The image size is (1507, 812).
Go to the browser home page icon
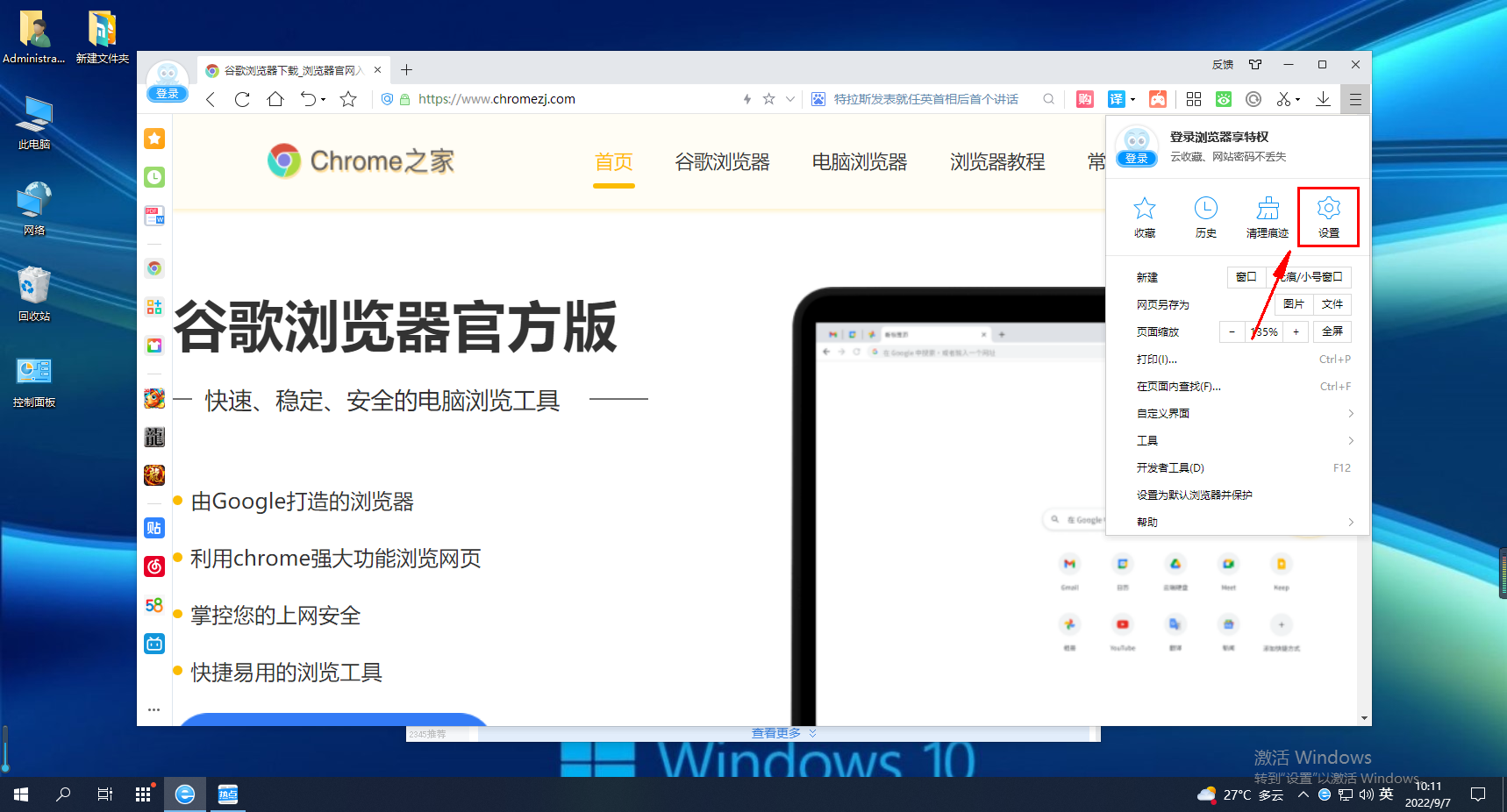click(x=275, y=99)
